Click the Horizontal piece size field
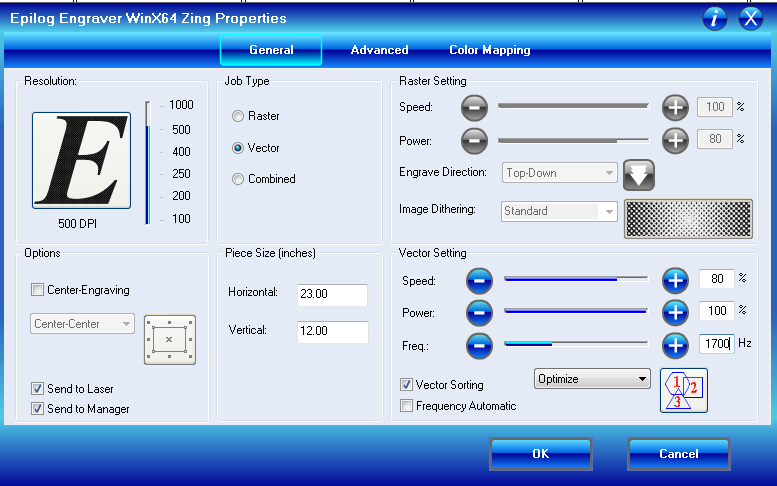This screenshot has height=486, width=777. pos(332,294)
